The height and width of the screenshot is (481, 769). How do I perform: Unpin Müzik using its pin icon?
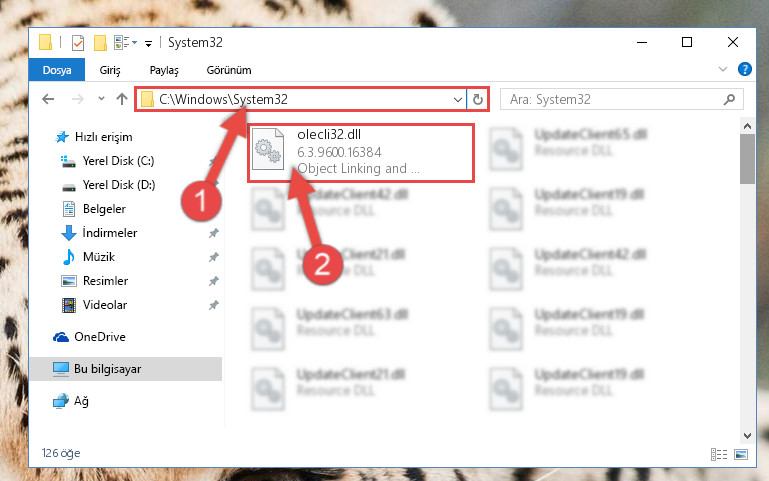(x=213, y=257)
